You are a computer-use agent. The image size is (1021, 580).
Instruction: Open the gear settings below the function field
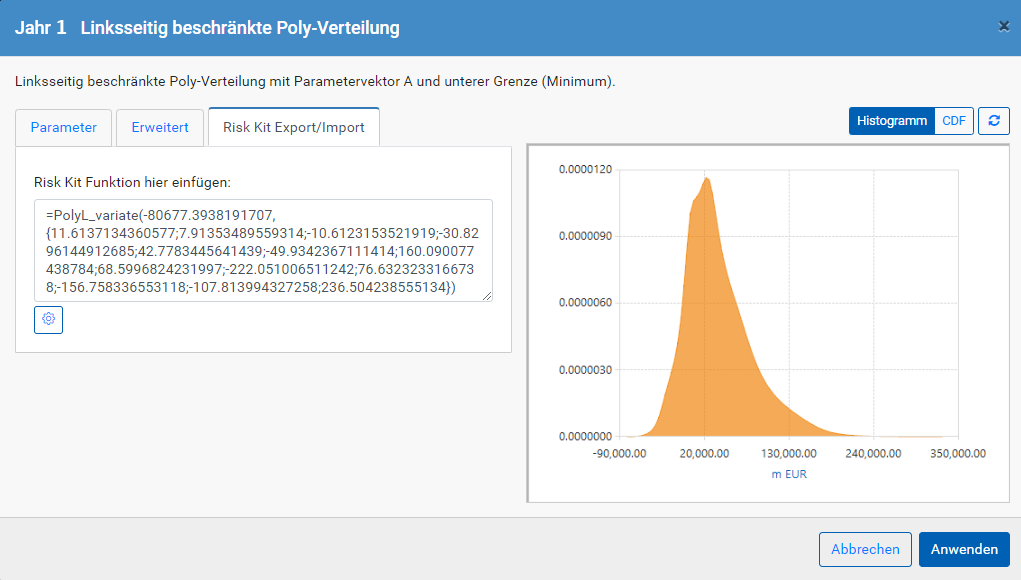tap(48, 320)
